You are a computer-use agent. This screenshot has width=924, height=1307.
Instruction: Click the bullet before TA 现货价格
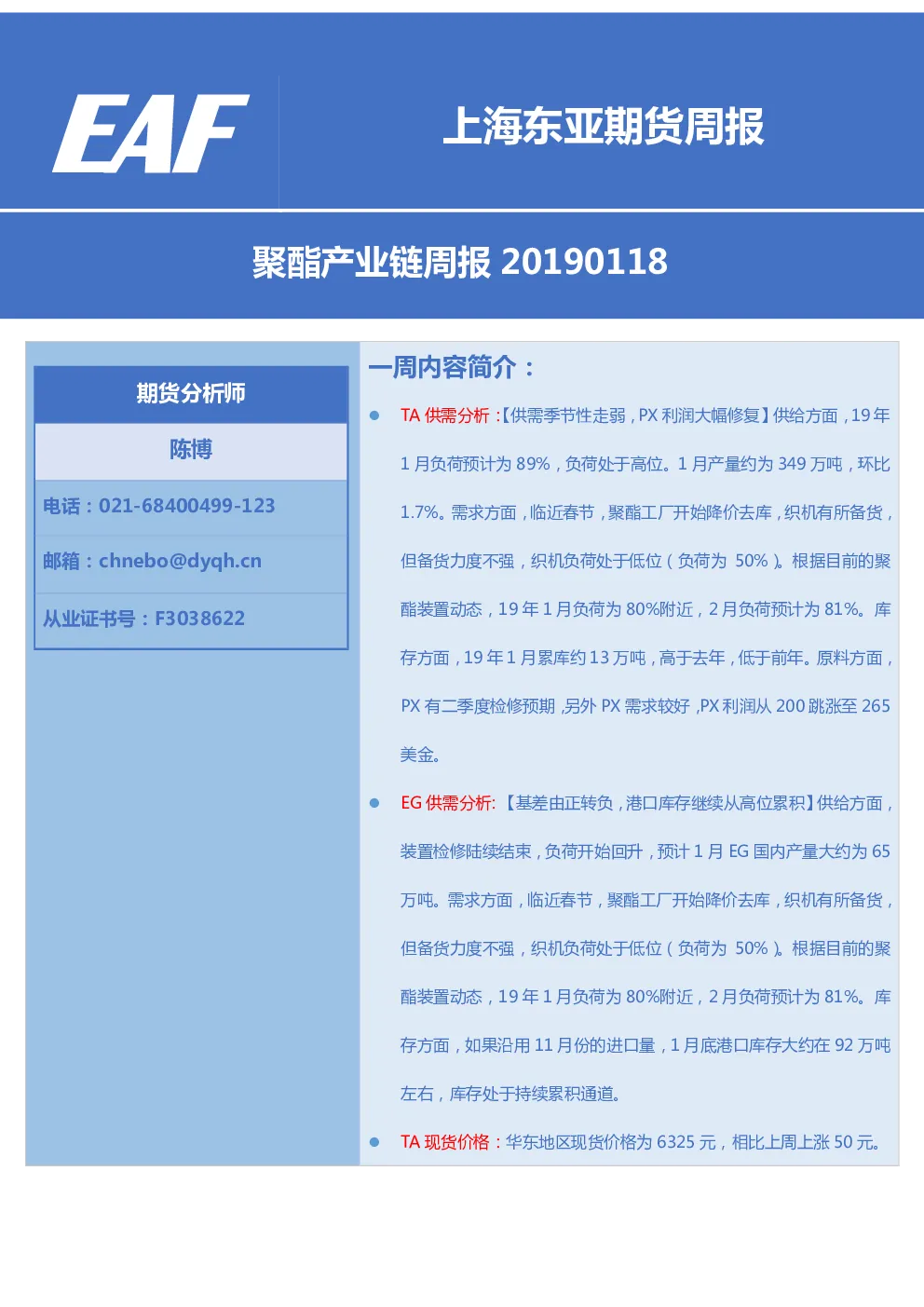click(374, 1142)
